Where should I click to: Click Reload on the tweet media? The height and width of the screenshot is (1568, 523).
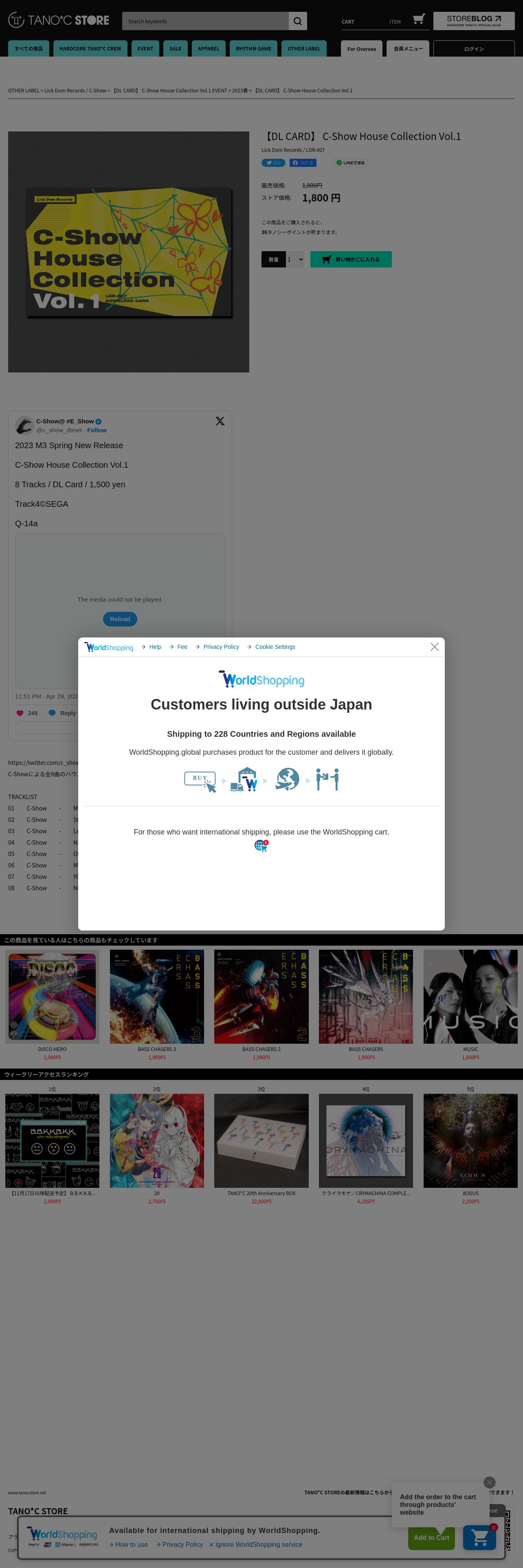[120, 619]
